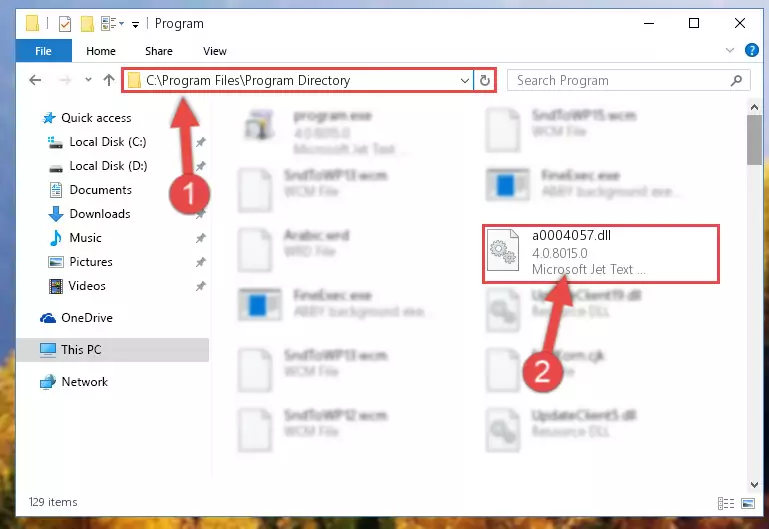Open Local Disk (D:) in sidebar
The width and height of the screenshot is (769, 529).
(108, 166)
